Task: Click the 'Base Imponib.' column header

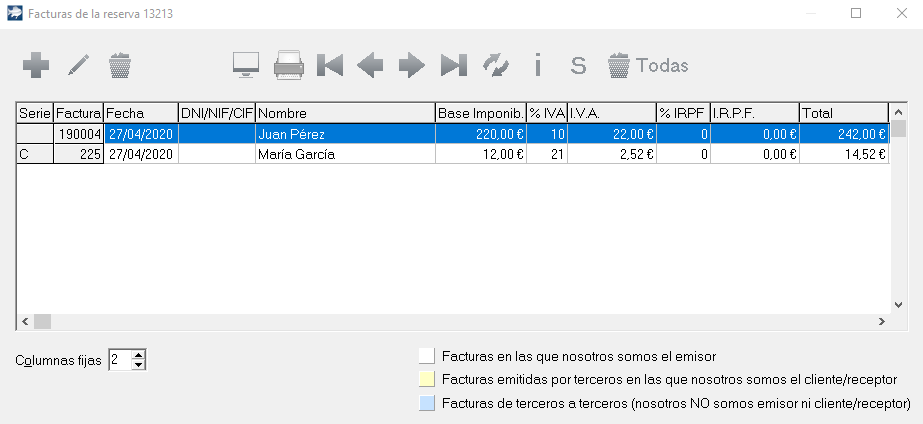Action: 481,113
